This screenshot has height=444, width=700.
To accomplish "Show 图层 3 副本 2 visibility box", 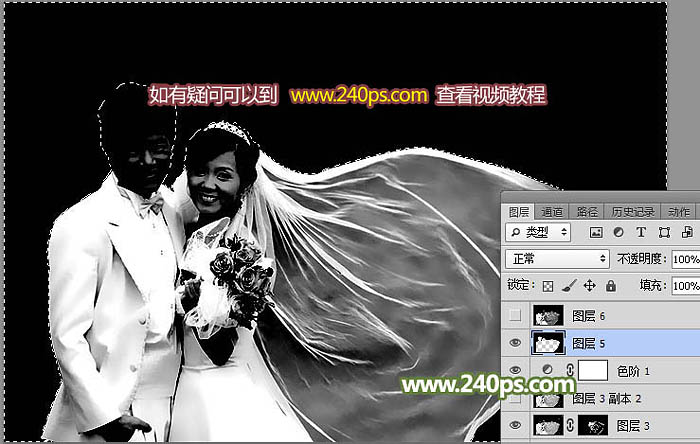I will pyautogui.click(x=515, y=398).
